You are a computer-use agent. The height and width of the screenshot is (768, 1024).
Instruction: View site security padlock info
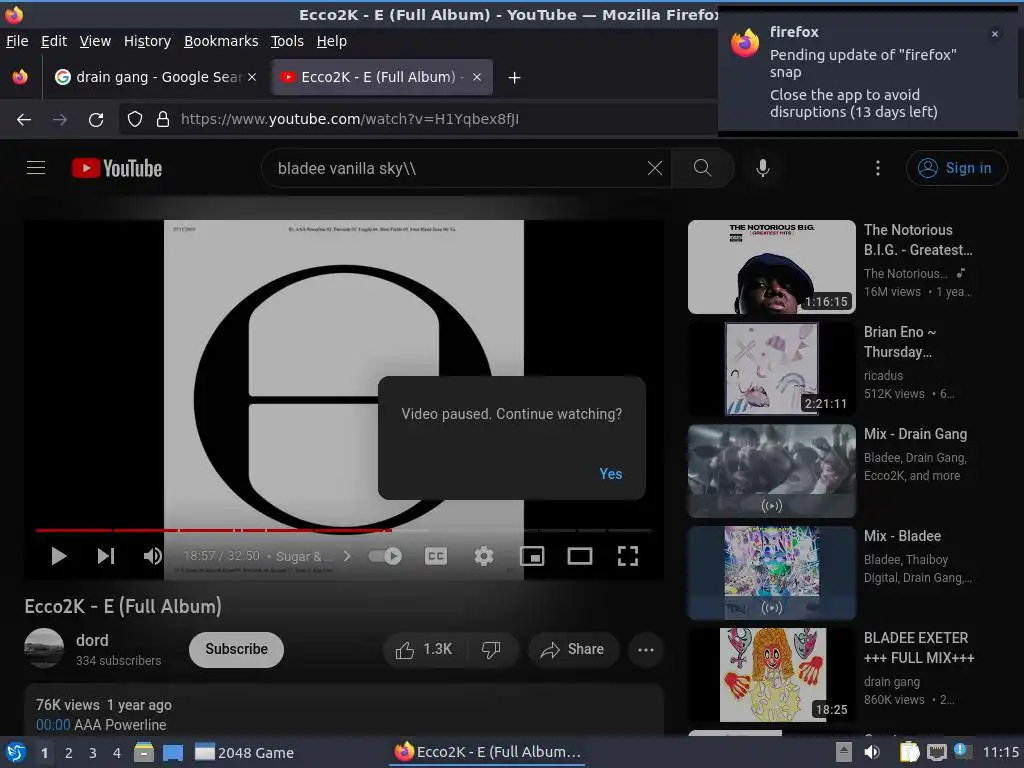pyautogui.click(x=163, y=120)
